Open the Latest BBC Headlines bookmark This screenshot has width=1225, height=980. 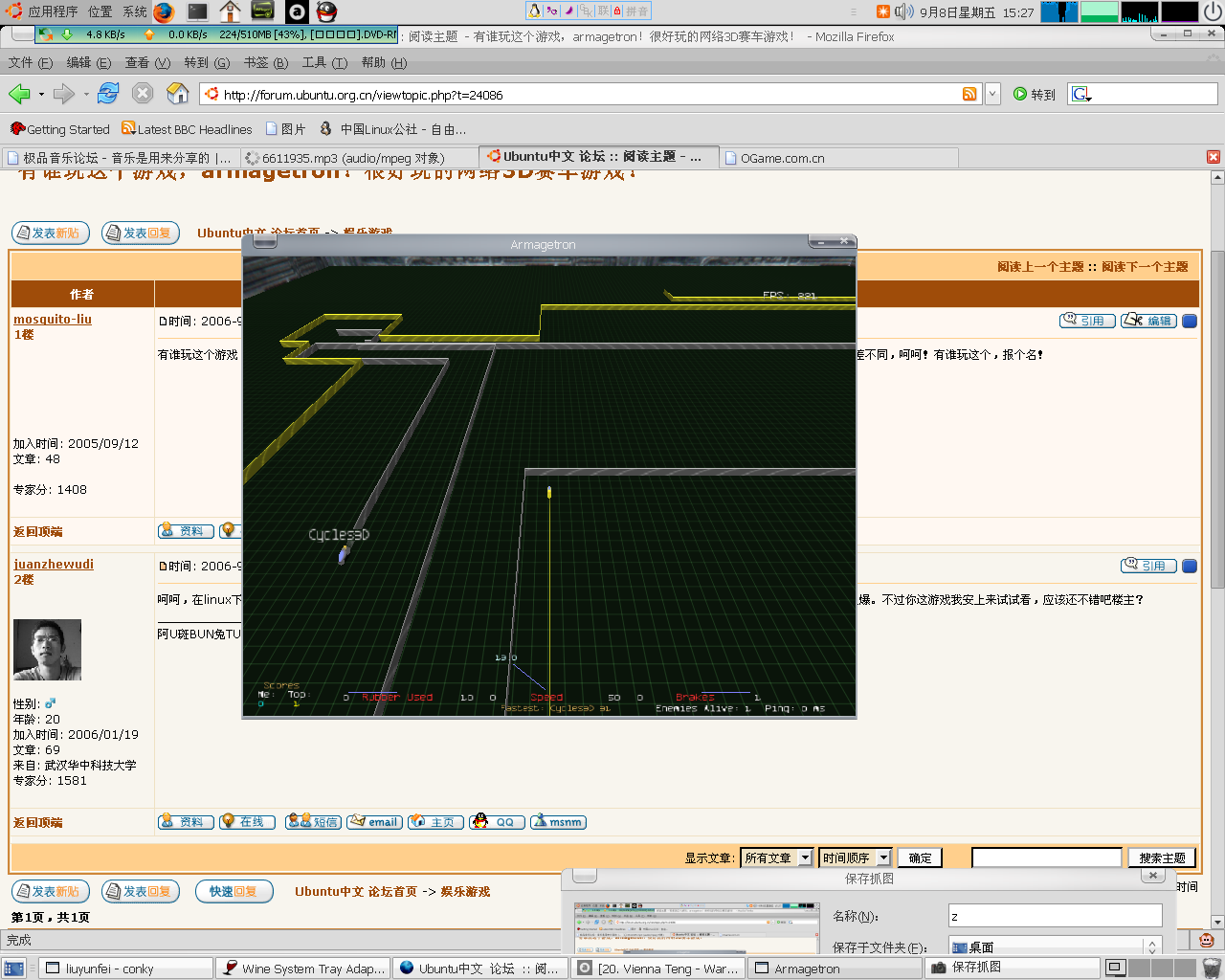pyautogui.click(x=188, y=129)
